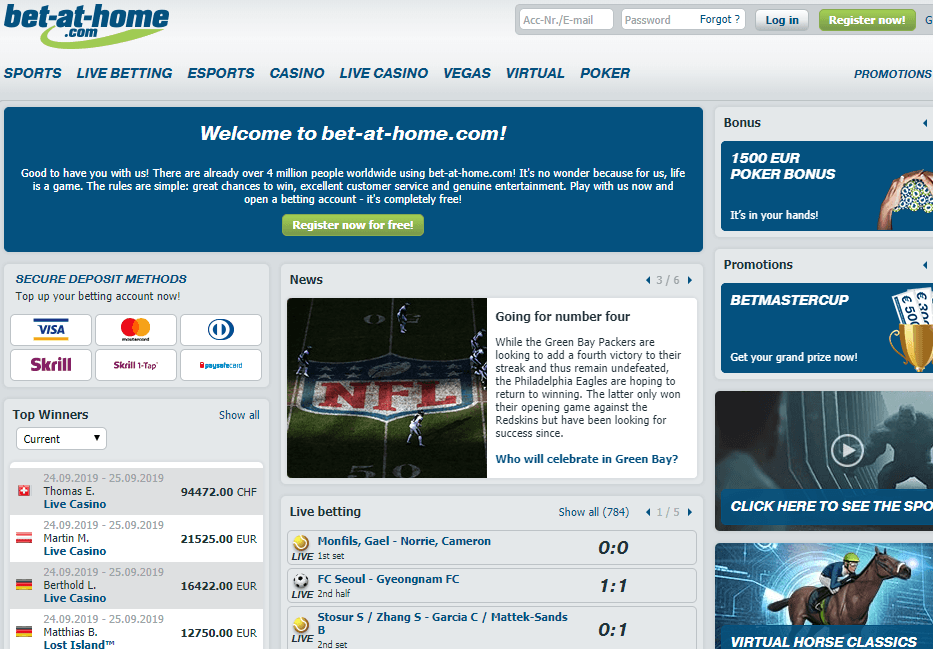
Task: Select the Diners Club deposit icon
Action: click(221, 330)
